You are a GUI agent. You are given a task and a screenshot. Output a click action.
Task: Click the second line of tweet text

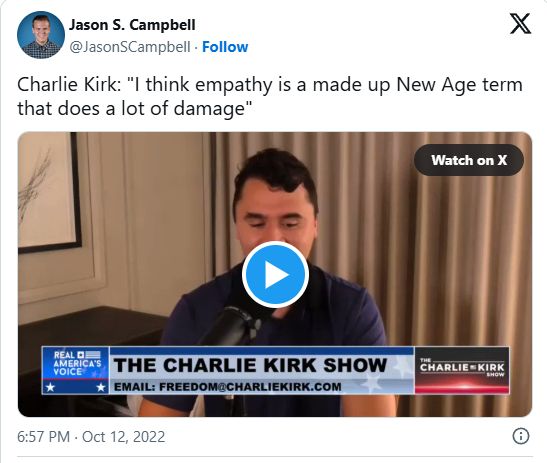(134, 108)
